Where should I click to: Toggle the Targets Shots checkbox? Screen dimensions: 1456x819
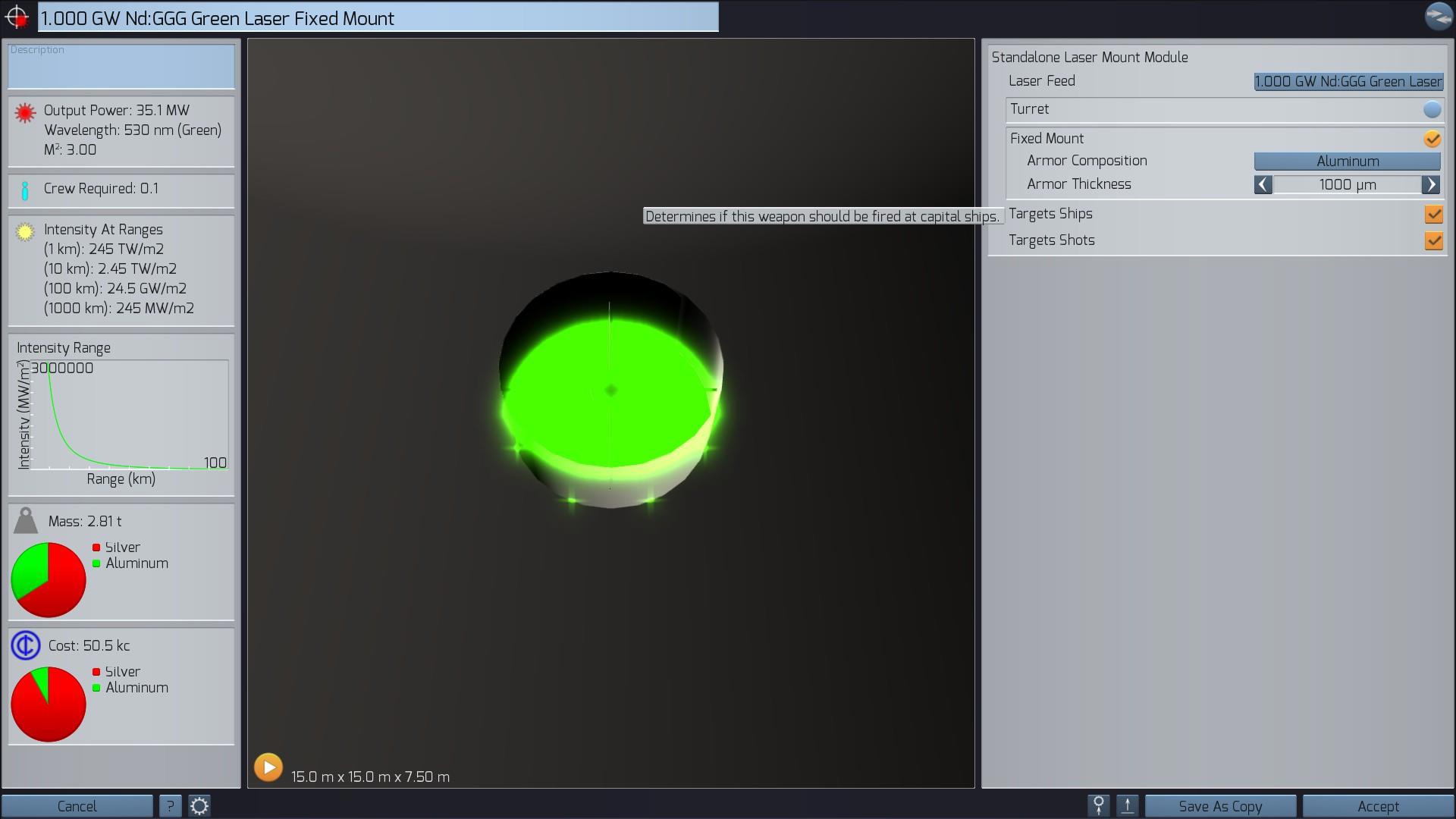(x=1433, y=240)
